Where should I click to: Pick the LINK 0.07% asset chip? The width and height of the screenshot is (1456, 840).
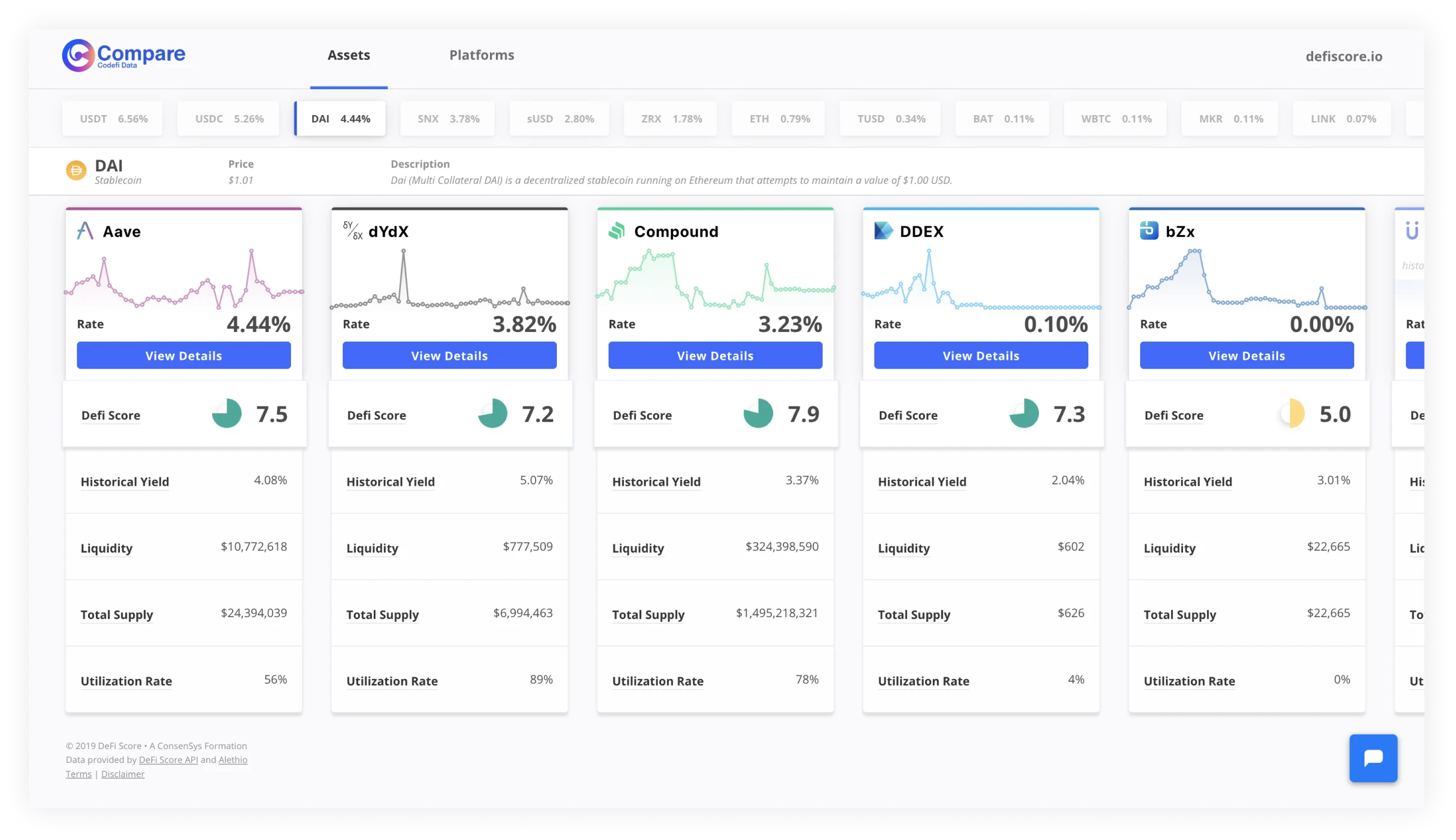[1343, 119]
